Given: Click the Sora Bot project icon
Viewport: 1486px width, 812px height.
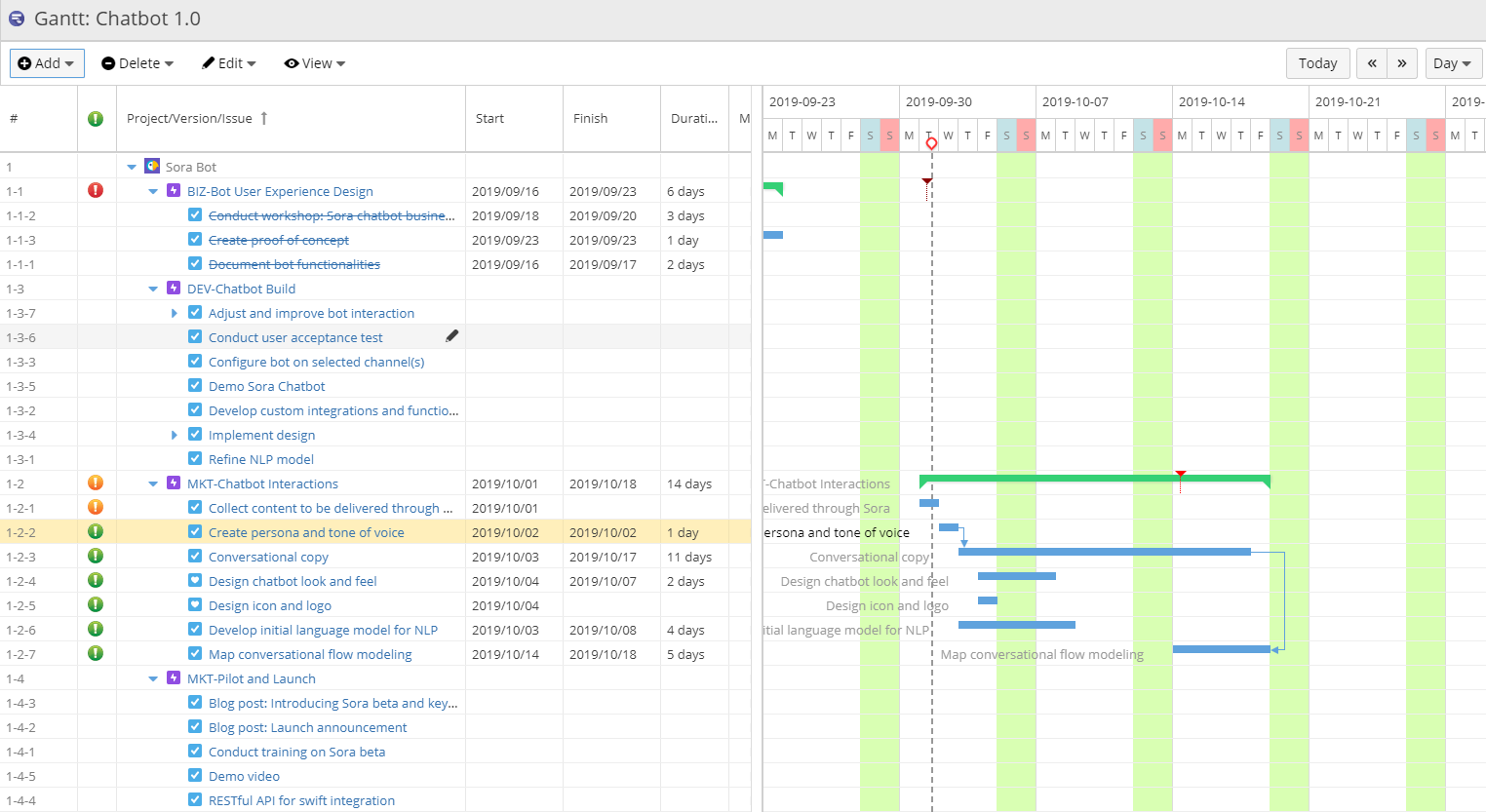Looking at the screenshot, I should [151, 166].
